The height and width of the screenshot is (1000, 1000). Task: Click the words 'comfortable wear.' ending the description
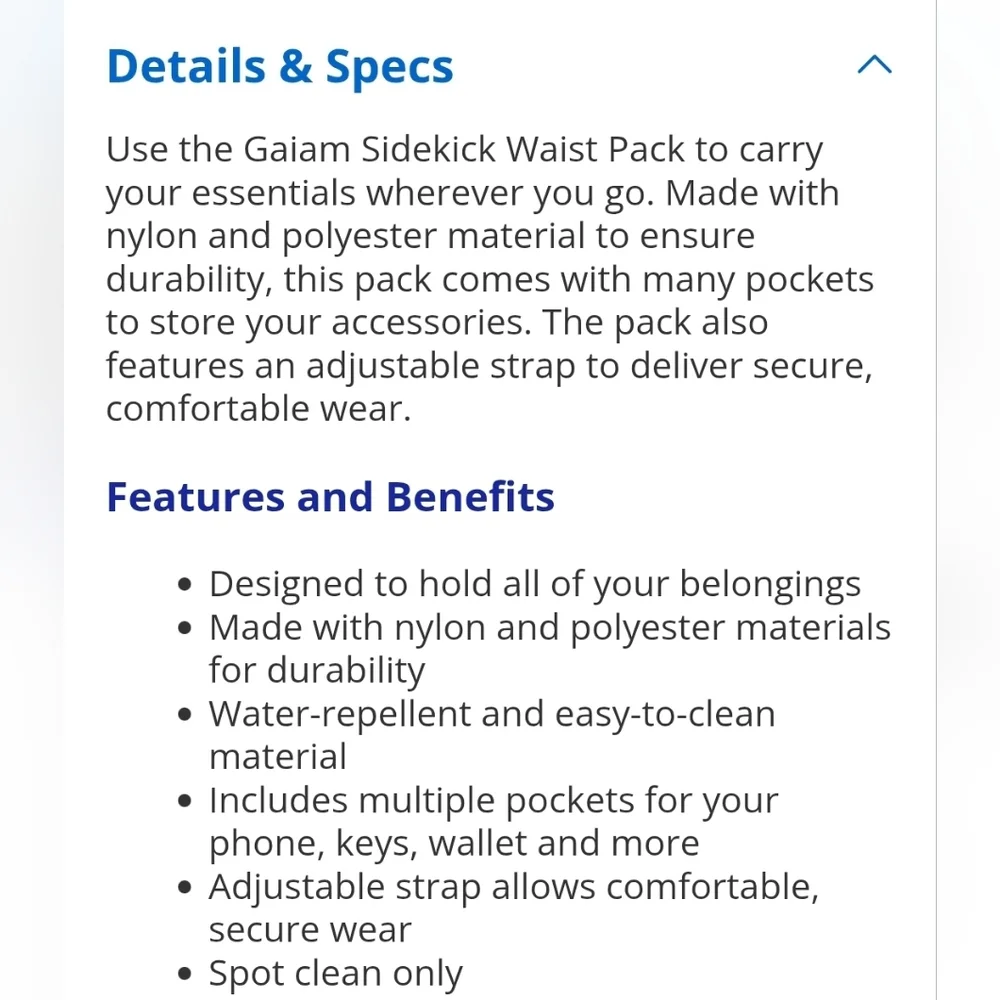click(x=258, y=409)
